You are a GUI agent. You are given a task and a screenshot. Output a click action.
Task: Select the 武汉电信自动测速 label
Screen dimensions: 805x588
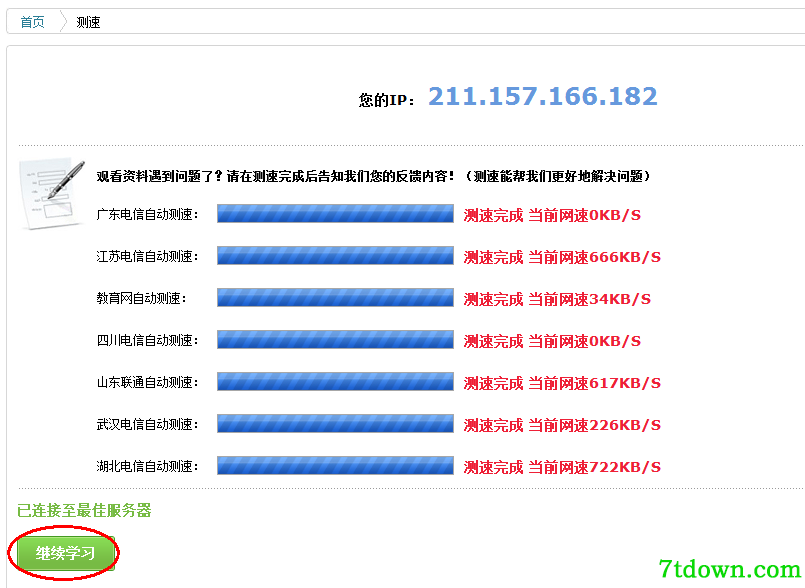pyautogui.click(x=147, y=425)
